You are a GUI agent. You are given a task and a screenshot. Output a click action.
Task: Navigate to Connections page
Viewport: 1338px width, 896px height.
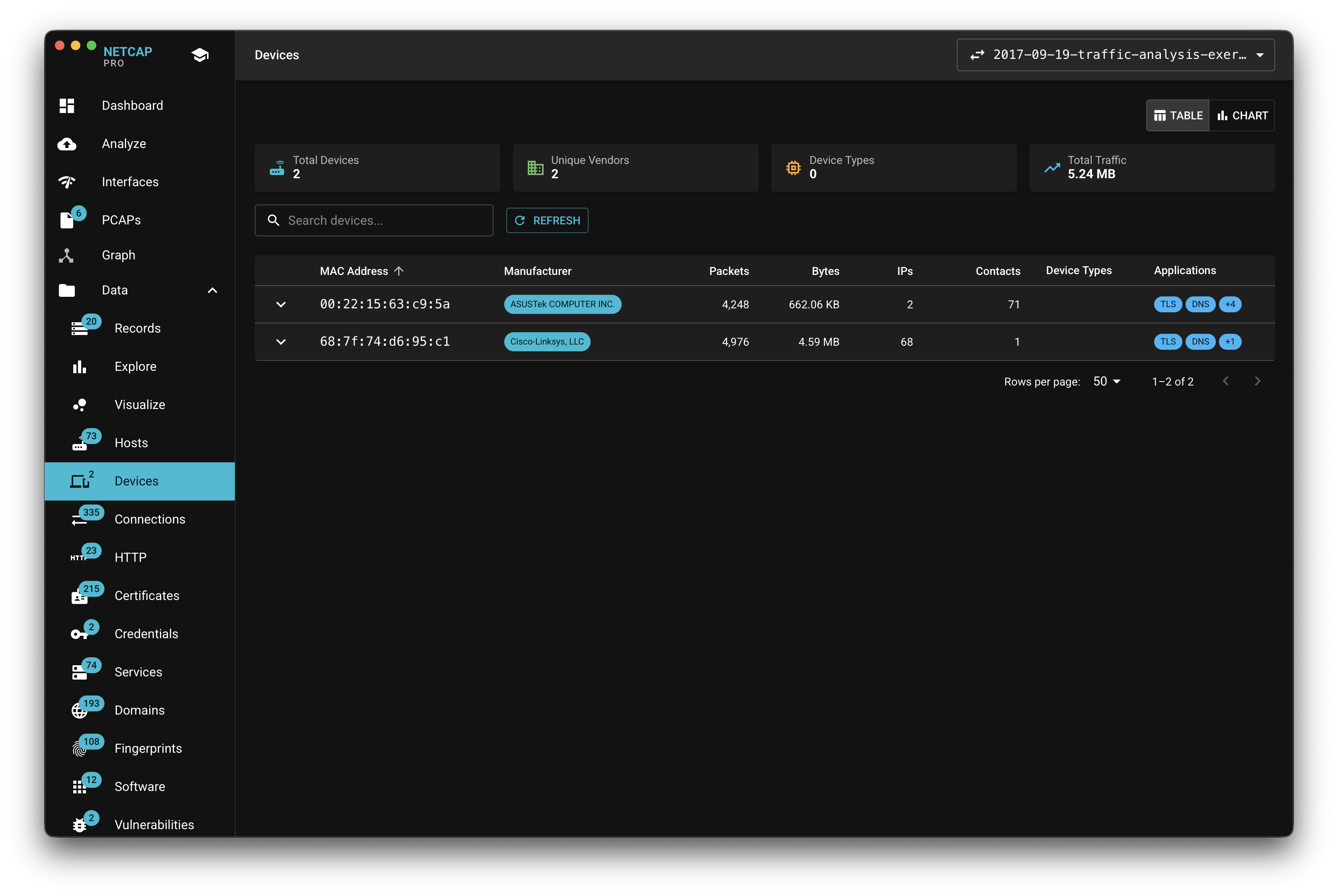[x=139, y=520]
